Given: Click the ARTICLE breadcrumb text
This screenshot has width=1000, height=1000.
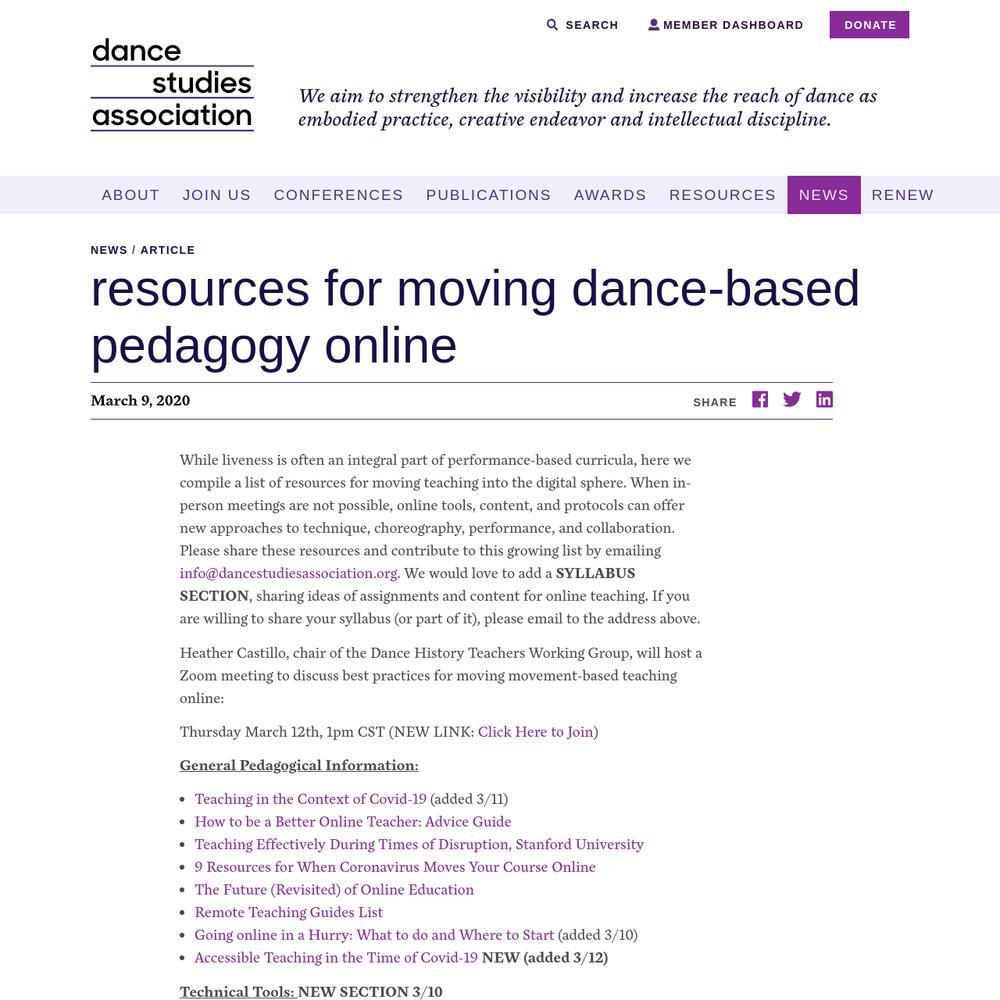Looking at the screenshot, I should point(168,250).
